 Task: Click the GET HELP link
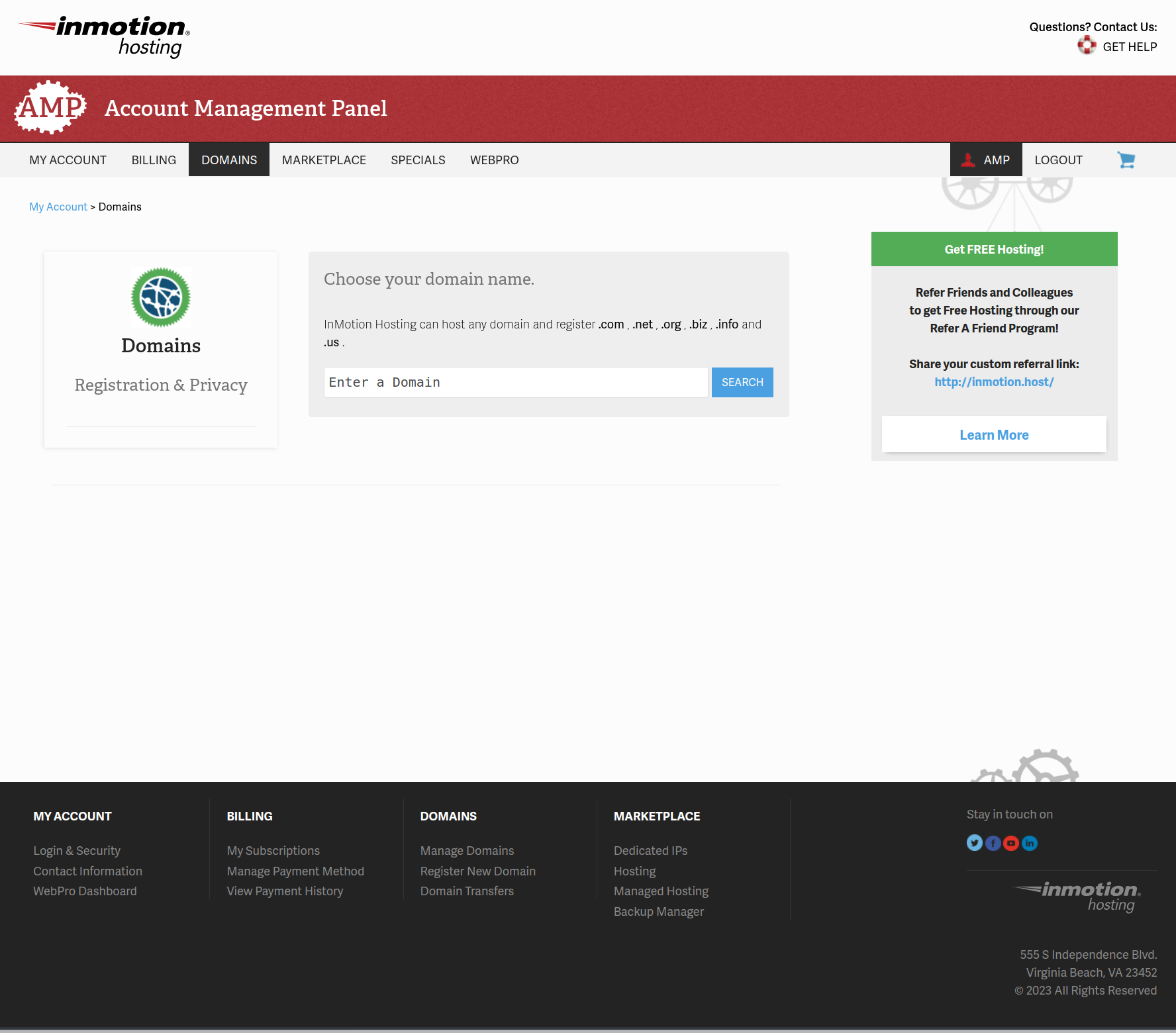click(1130, 47)
